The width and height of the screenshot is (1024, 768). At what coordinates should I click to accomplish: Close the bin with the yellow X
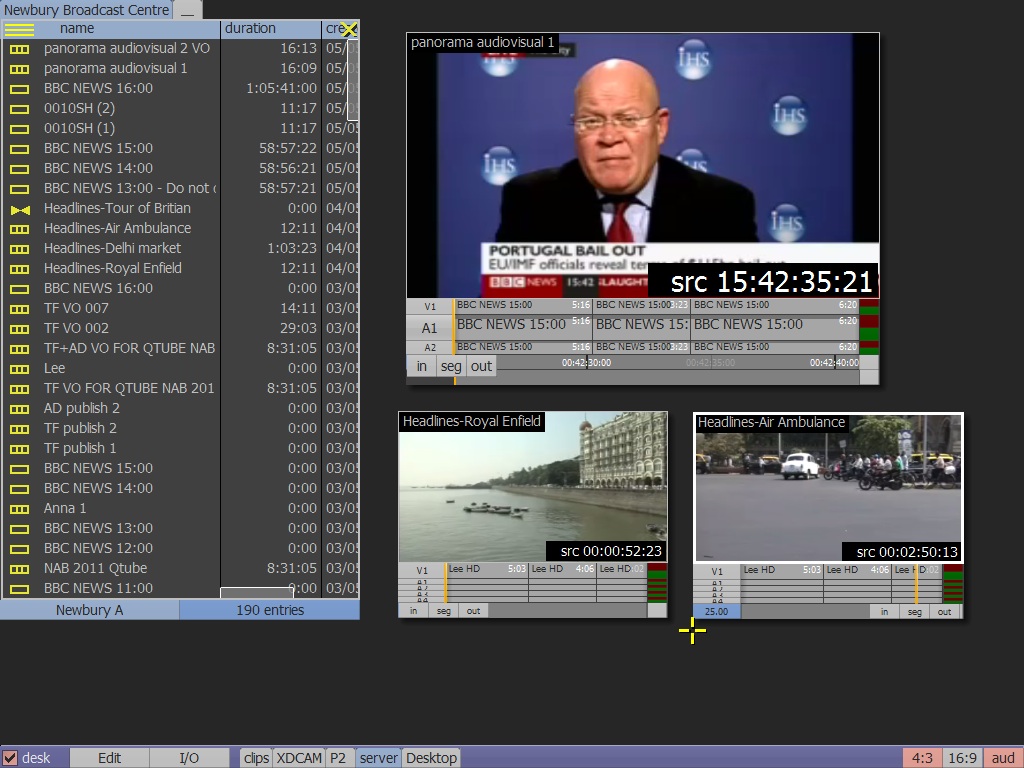point(349,29)
